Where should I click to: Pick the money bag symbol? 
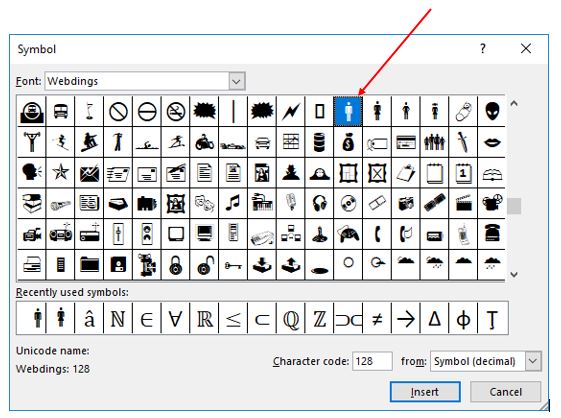pyautogui.click(x=348, y=142)
